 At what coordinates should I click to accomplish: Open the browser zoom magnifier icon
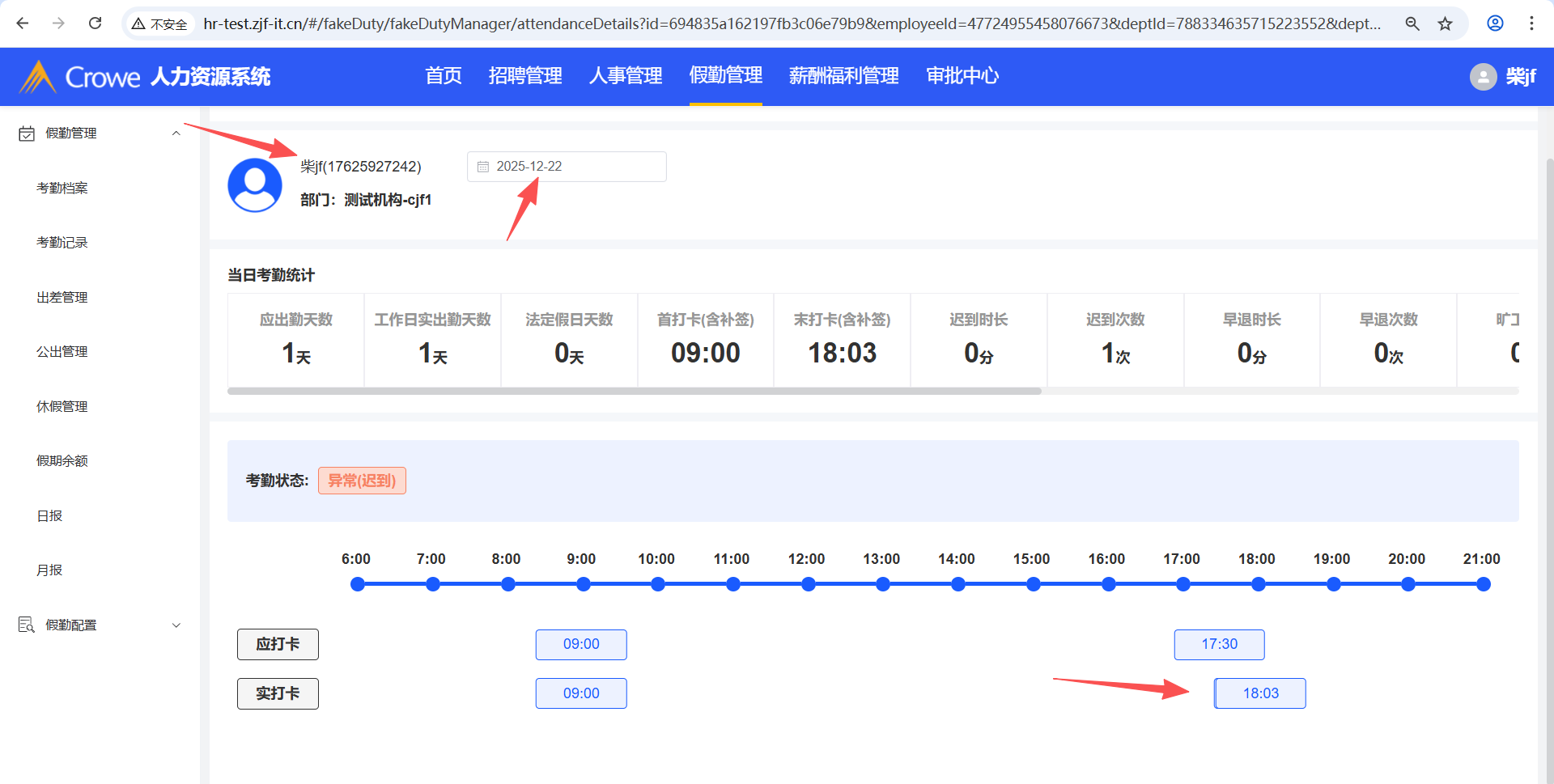pos(1412,23)
